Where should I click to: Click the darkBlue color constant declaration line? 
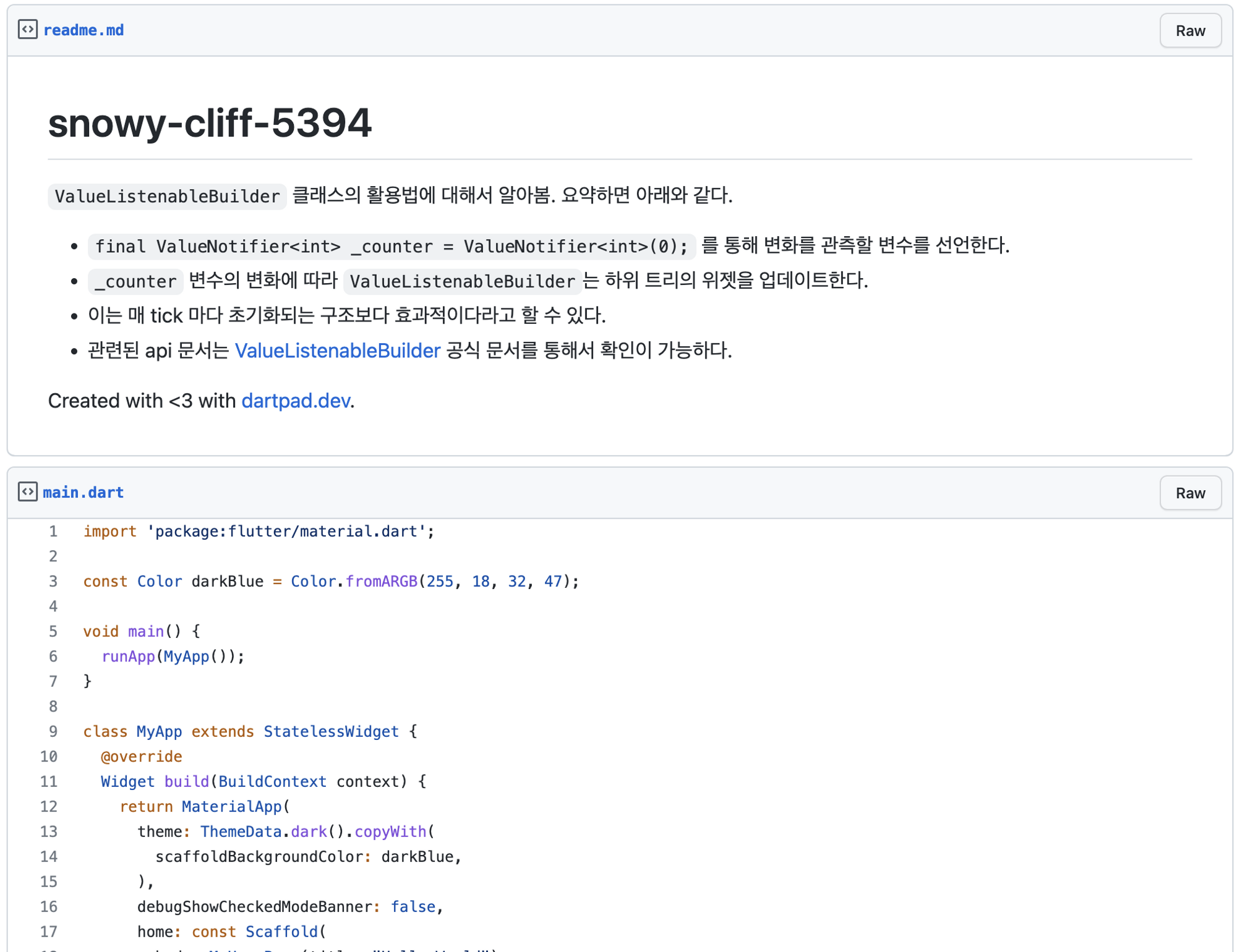[x=331, y=582]
